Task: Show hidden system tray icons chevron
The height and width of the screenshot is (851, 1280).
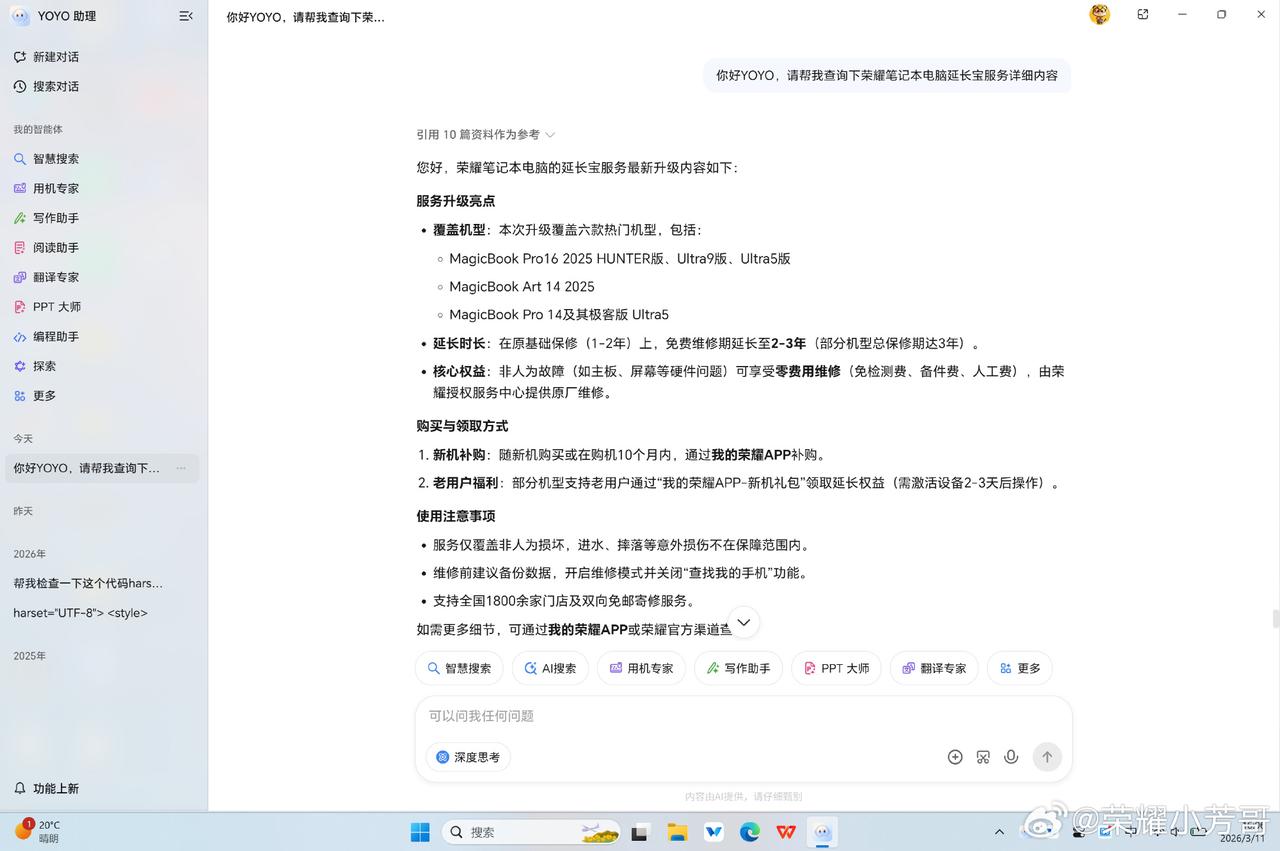Action: [999, 832]
